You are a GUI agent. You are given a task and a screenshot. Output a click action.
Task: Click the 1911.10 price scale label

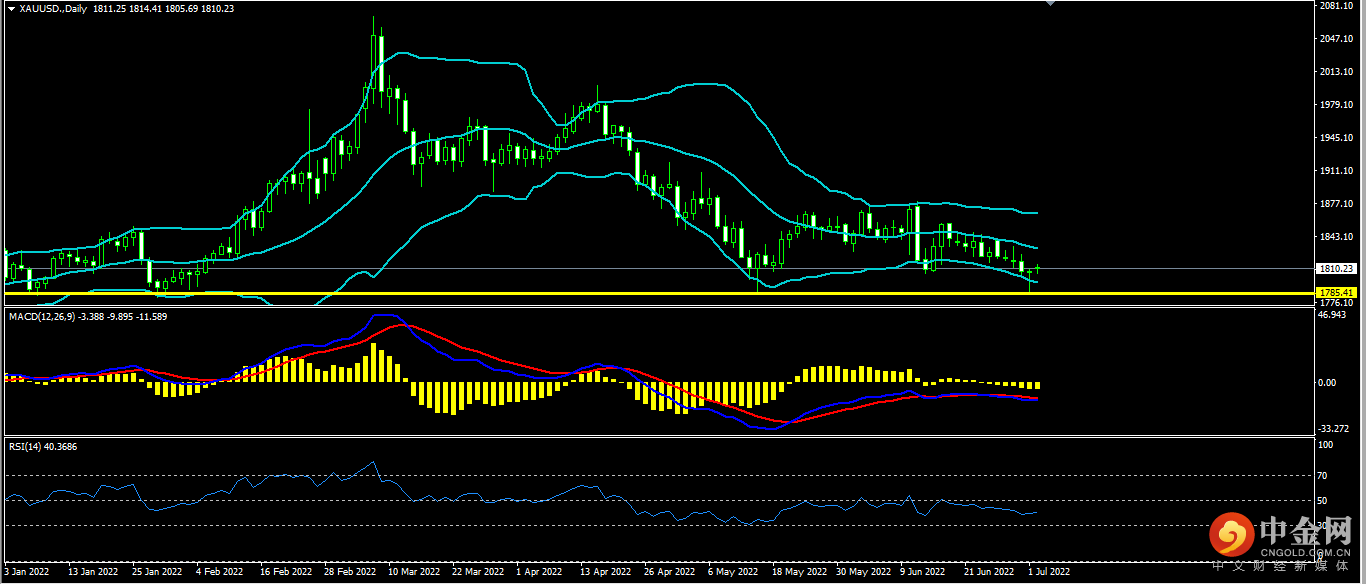1336,171
